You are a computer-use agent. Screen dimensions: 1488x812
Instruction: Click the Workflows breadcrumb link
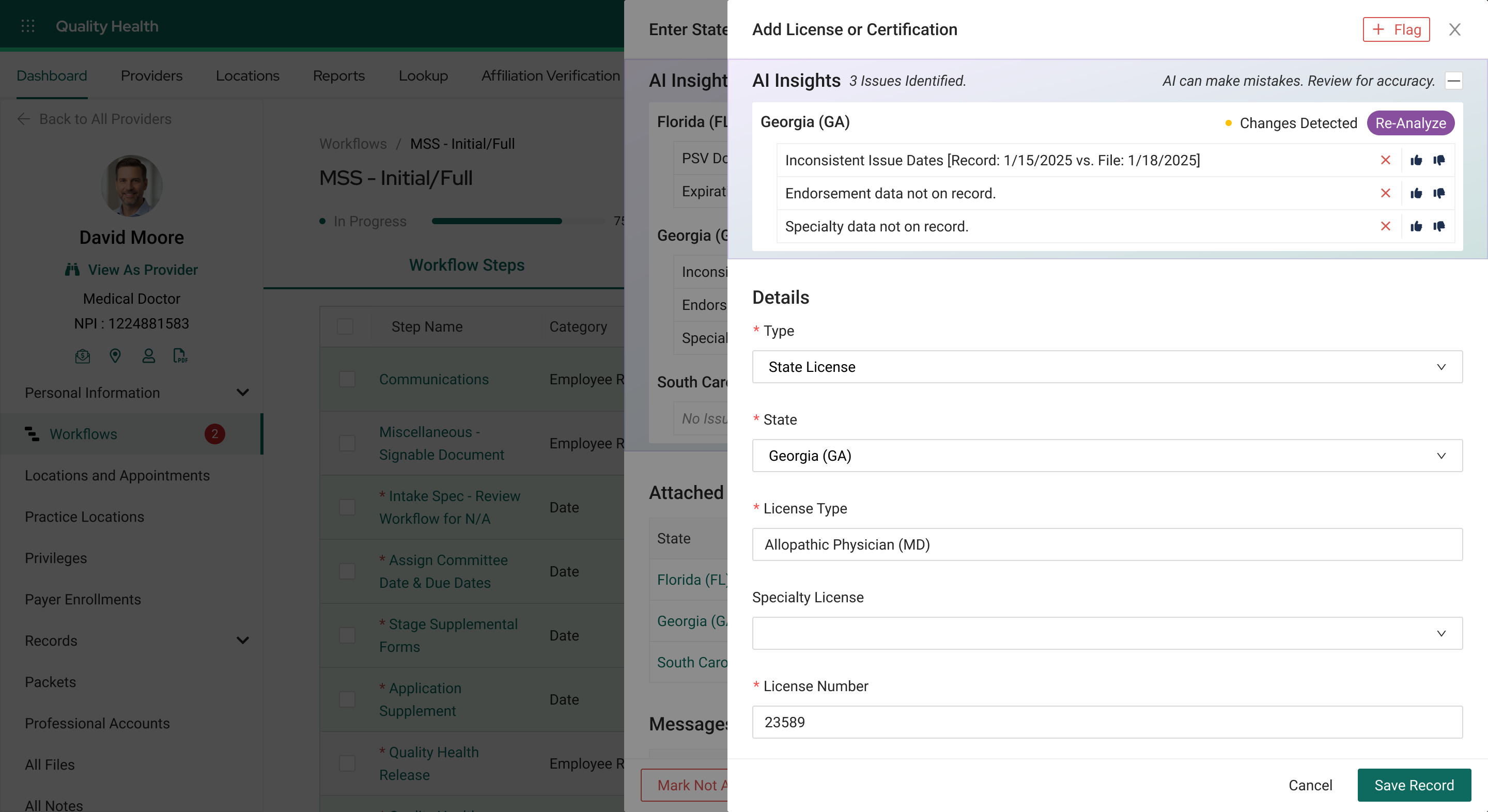coord(353,144)
